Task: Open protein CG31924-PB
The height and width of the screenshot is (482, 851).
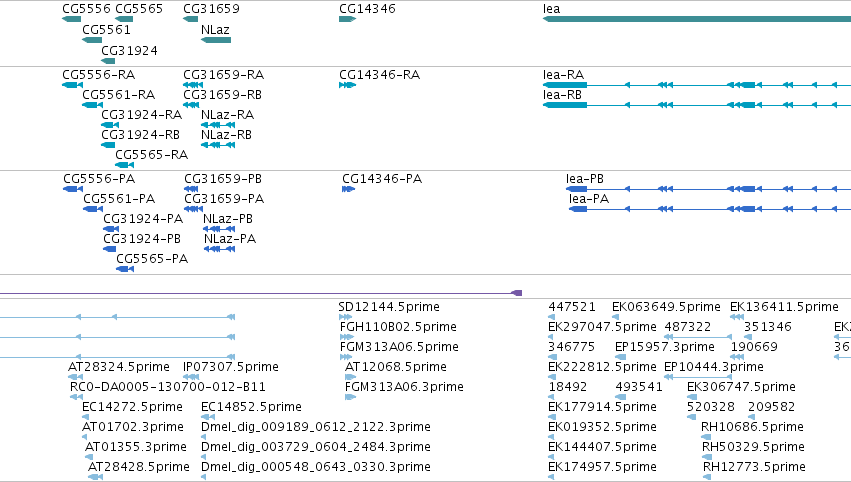Action: (x=142, y=239)
